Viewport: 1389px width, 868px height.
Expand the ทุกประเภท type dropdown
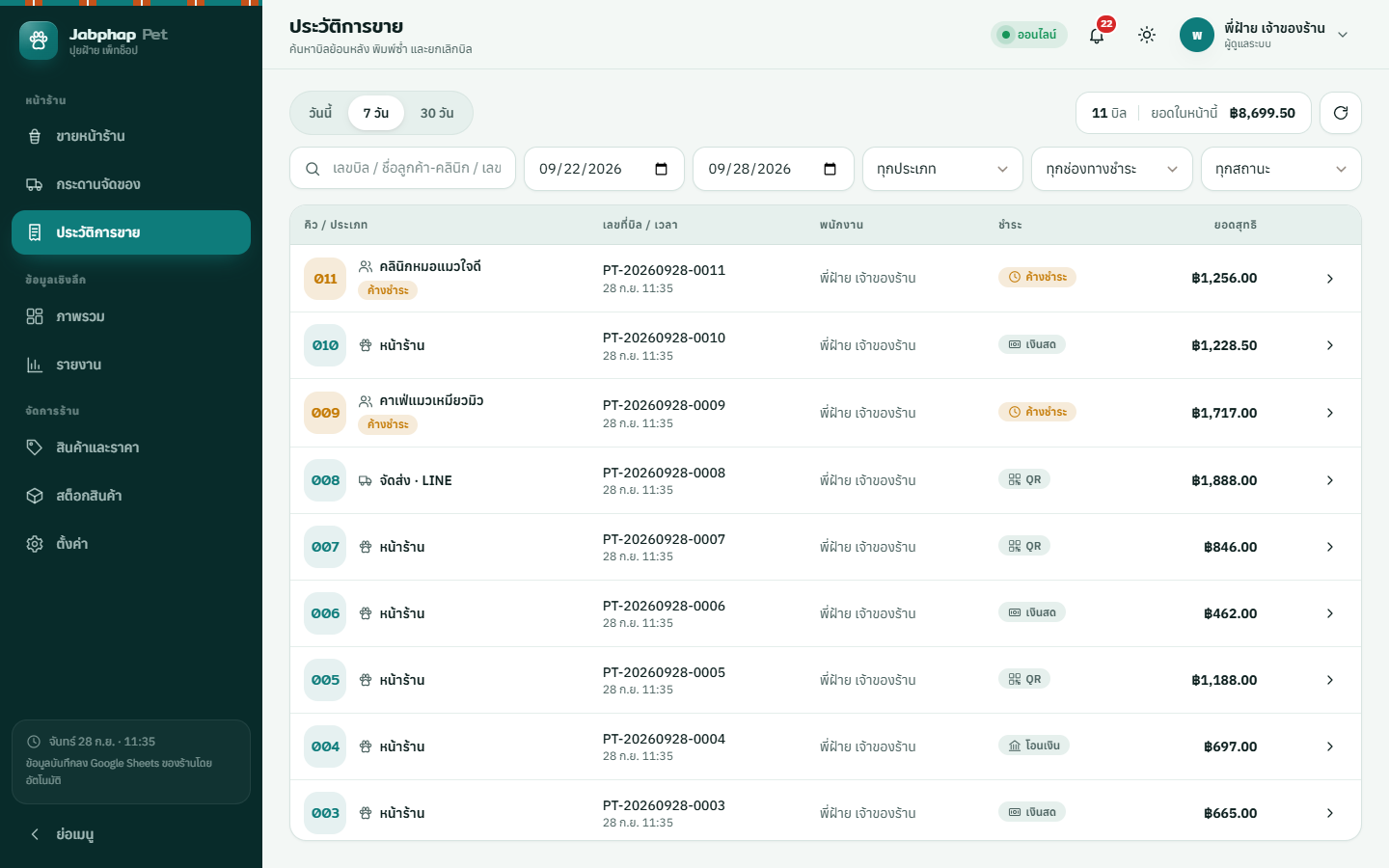(x=942, y=169)
